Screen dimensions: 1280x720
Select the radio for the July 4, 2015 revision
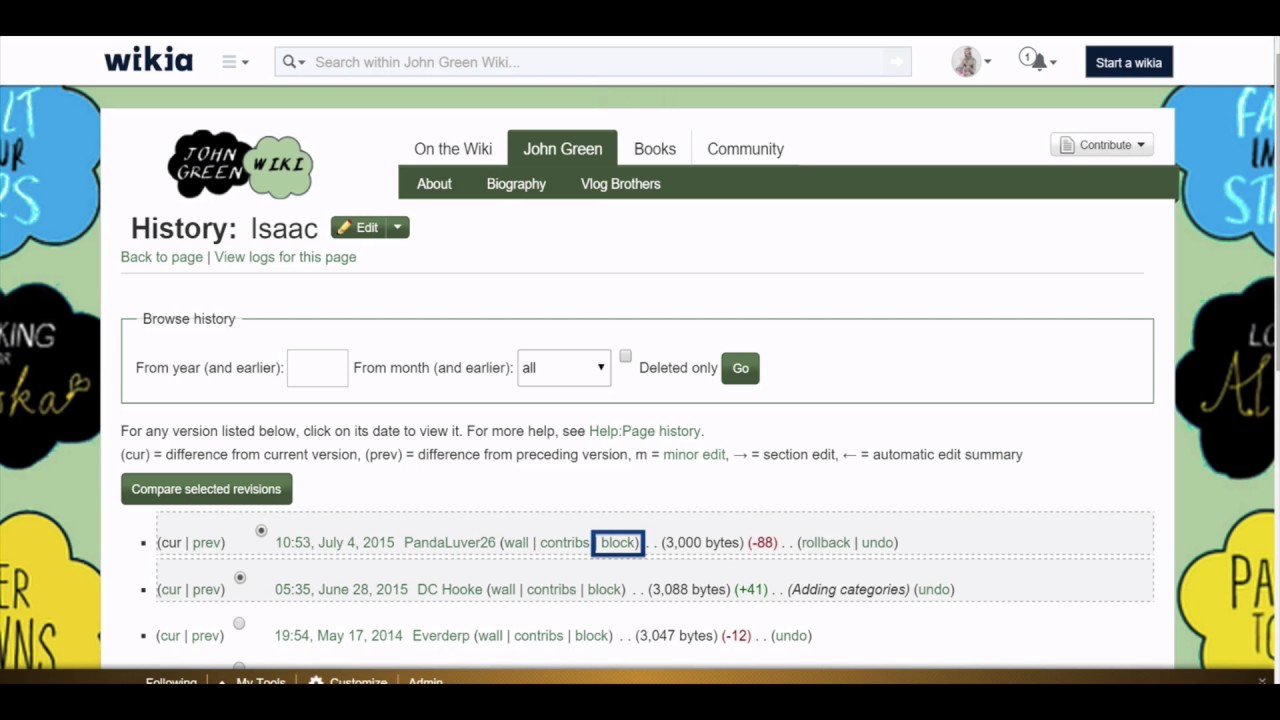point(261,531)
